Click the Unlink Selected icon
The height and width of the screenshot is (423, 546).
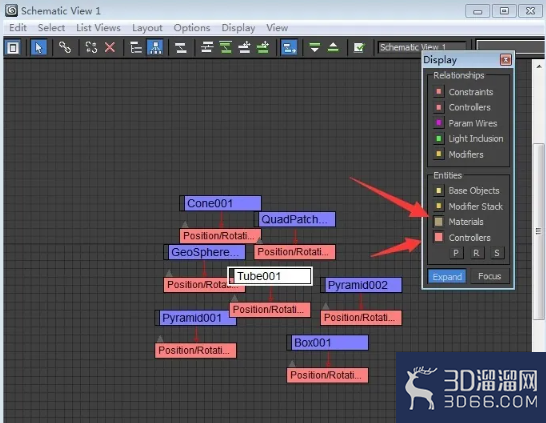91,48
